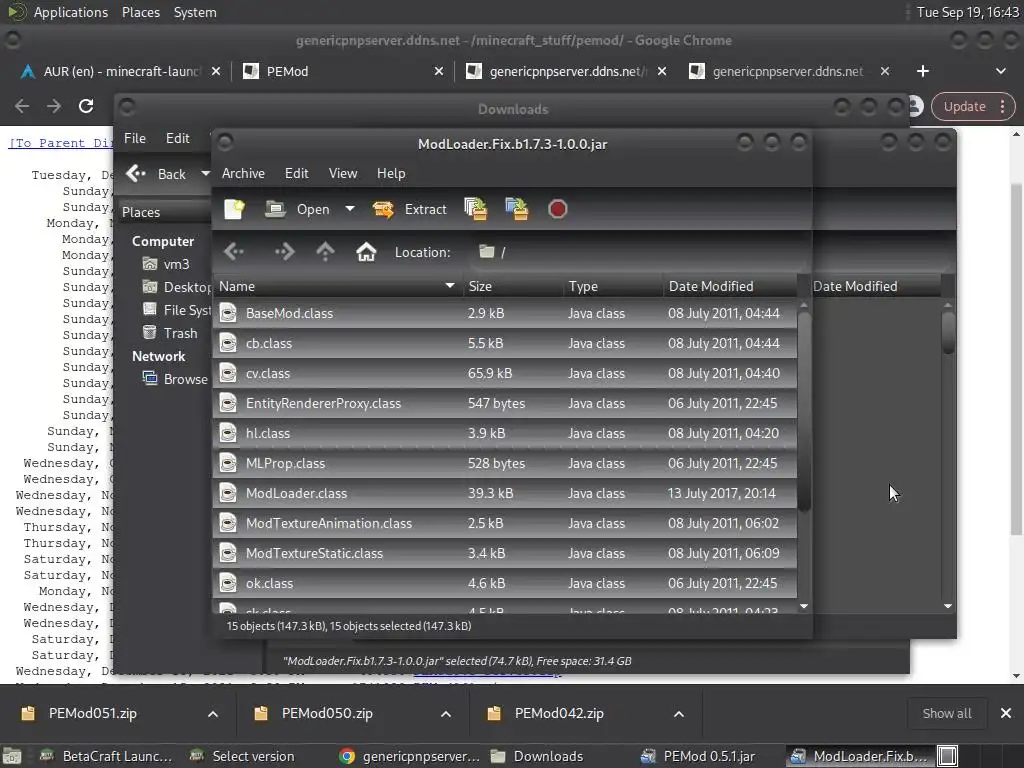Open the Applications menu in top panel
The width and height of the screenshot is (1024, 768).
(x=71, y=12)
